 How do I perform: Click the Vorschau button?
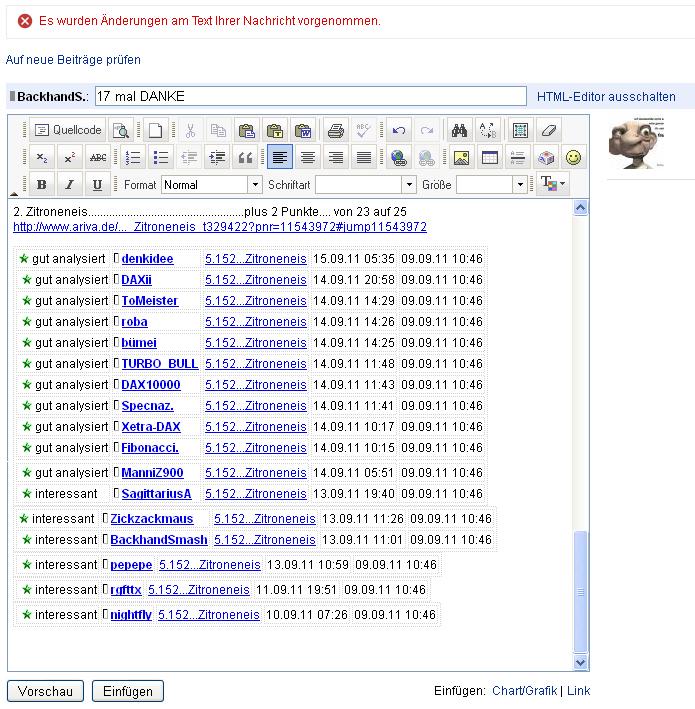[45, 691]
